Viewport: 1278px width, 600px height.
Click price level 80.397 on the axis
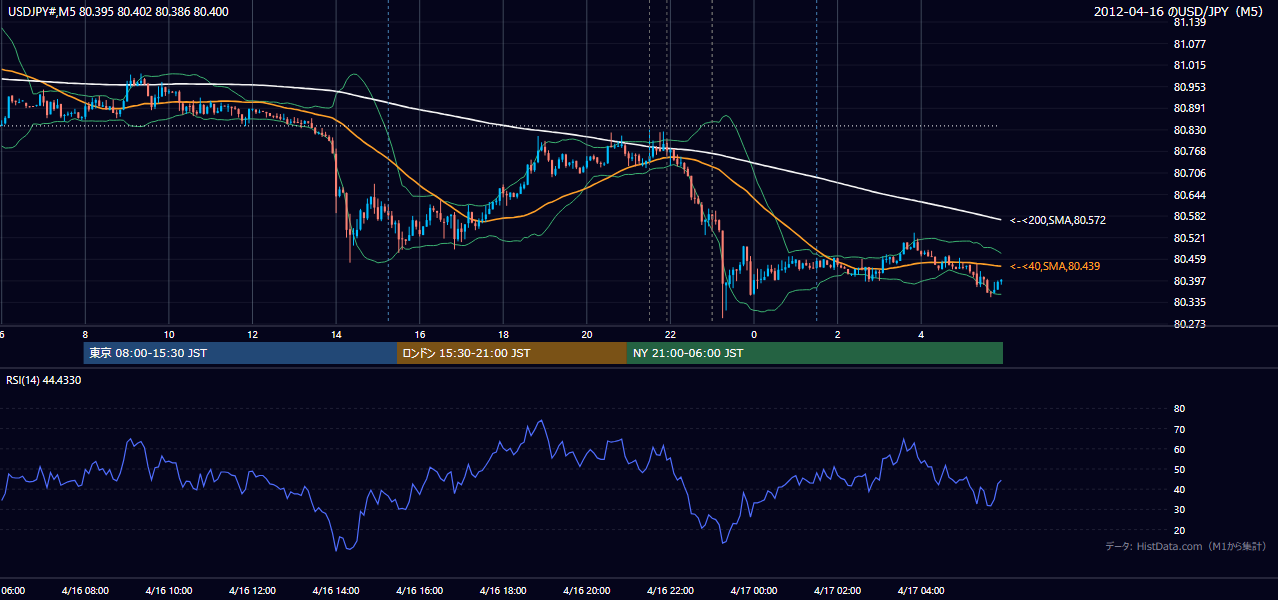coord(1188,281)
